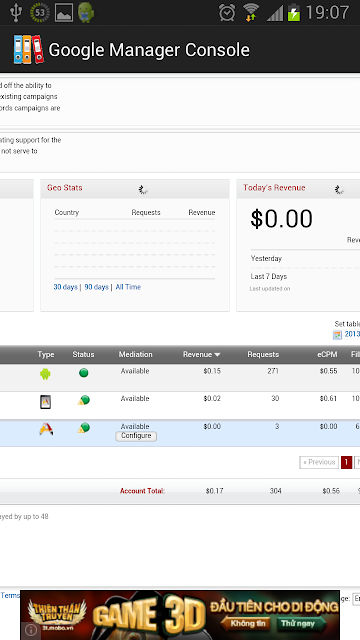Viewport: 360px width, 640px height.
Task: Click the Geo Stats loading spinner
Action: coord(143,189)
